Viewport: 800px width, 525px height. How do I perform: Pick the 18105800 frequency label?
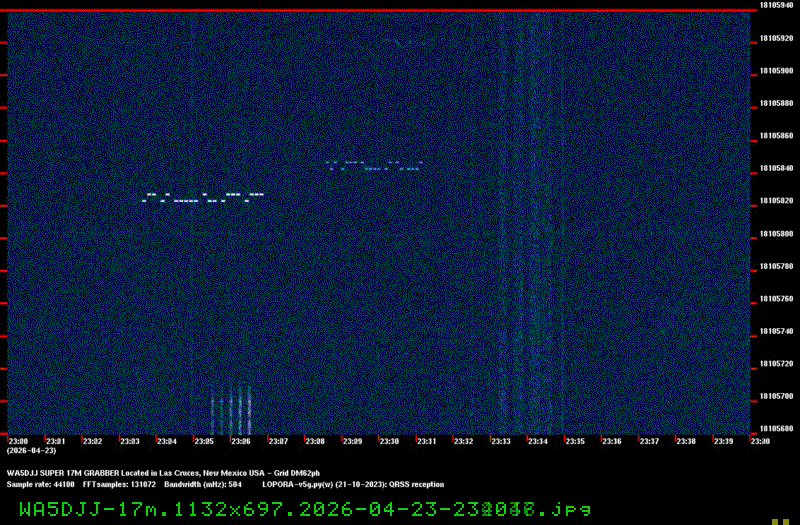click(777, 234)
